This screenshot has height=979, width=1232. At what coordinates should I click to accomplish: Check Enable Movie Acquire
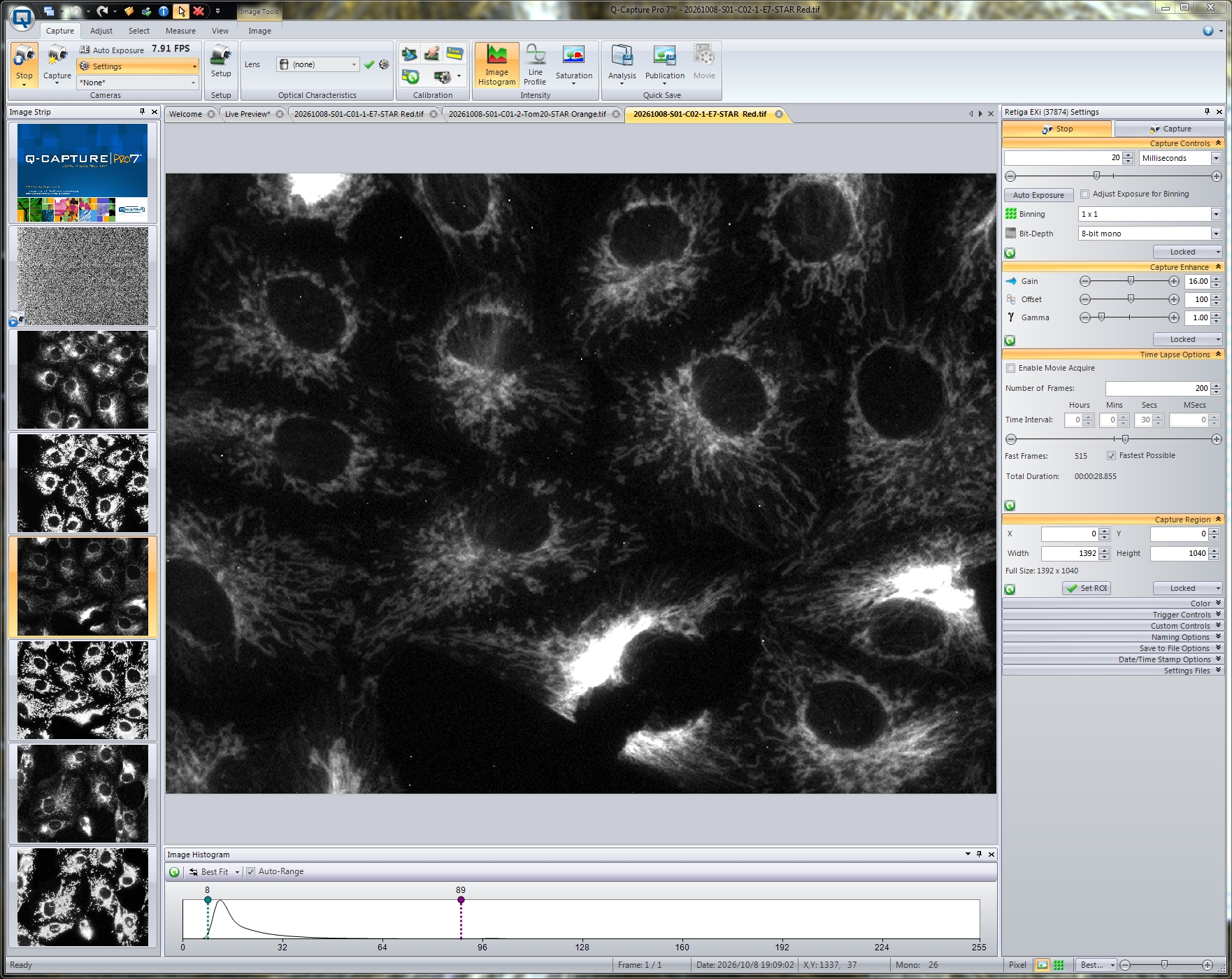[1010, 369]
